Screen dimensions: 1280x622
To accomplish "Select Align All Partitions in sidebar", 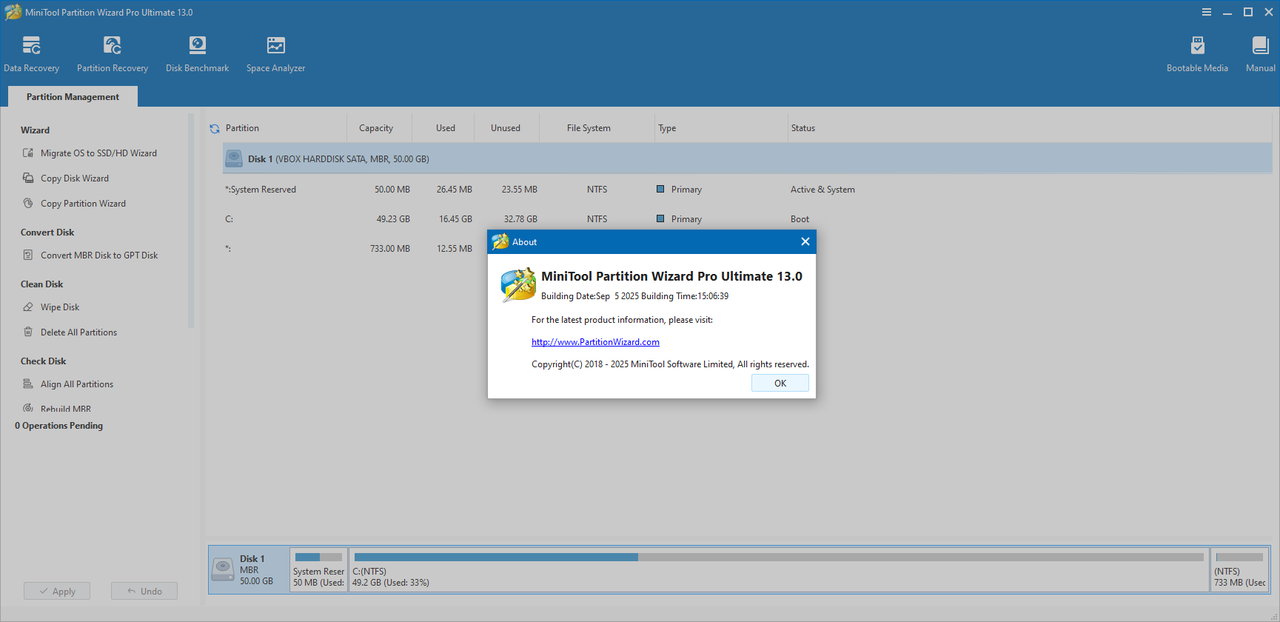I will [77, 384].
